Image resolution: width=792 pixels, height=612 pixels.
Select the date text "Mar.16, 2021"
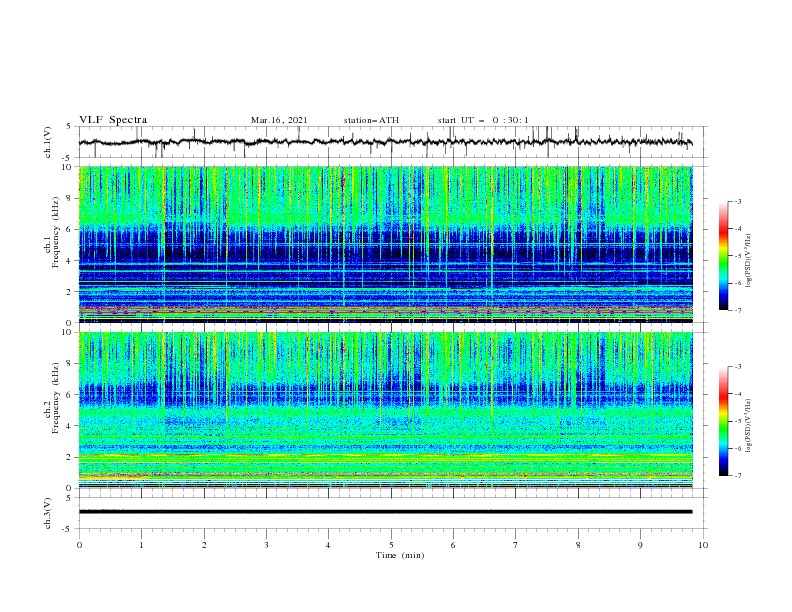[x=279, y=120]
